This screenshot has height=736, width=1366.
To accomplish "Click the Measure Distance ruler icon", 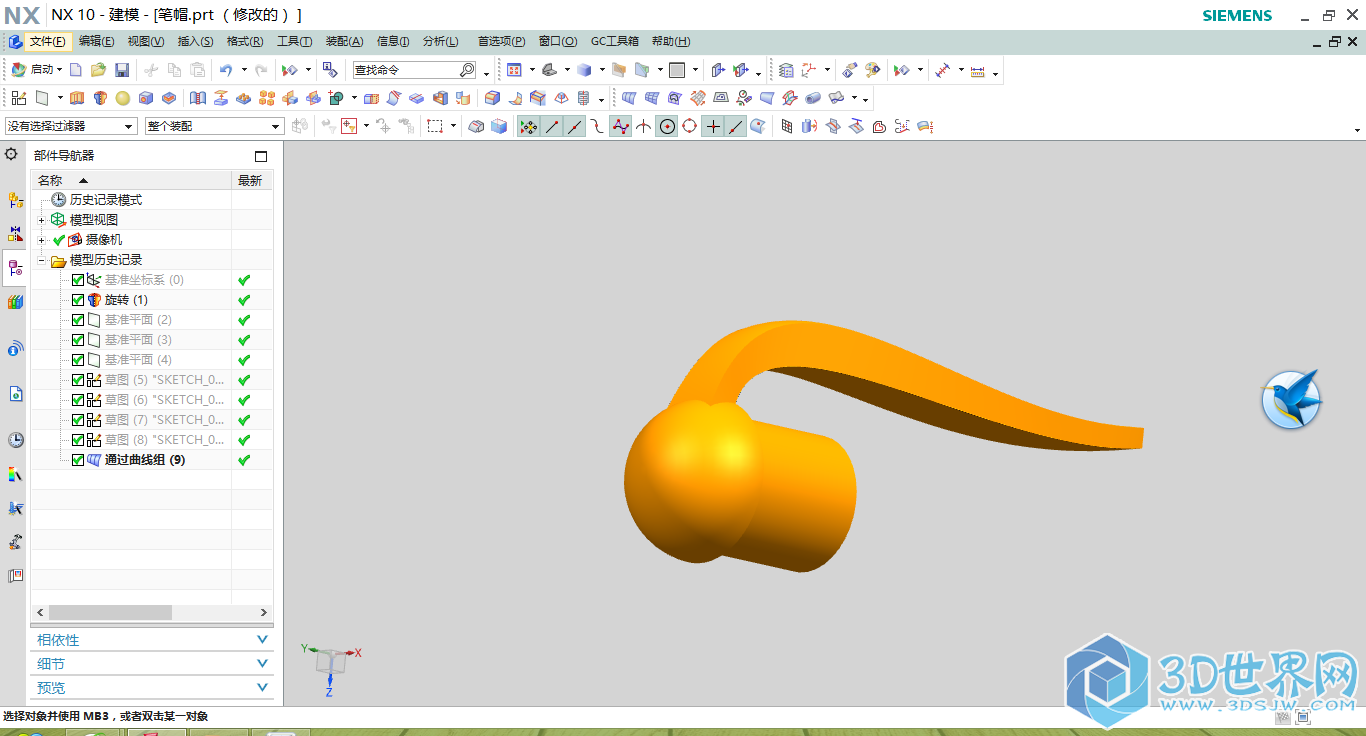I will [x=978, y=70].
